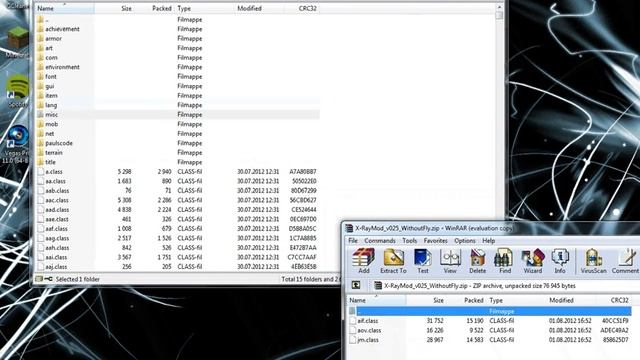
Task: Select aae.class file row
Action: tap(178, 219)
